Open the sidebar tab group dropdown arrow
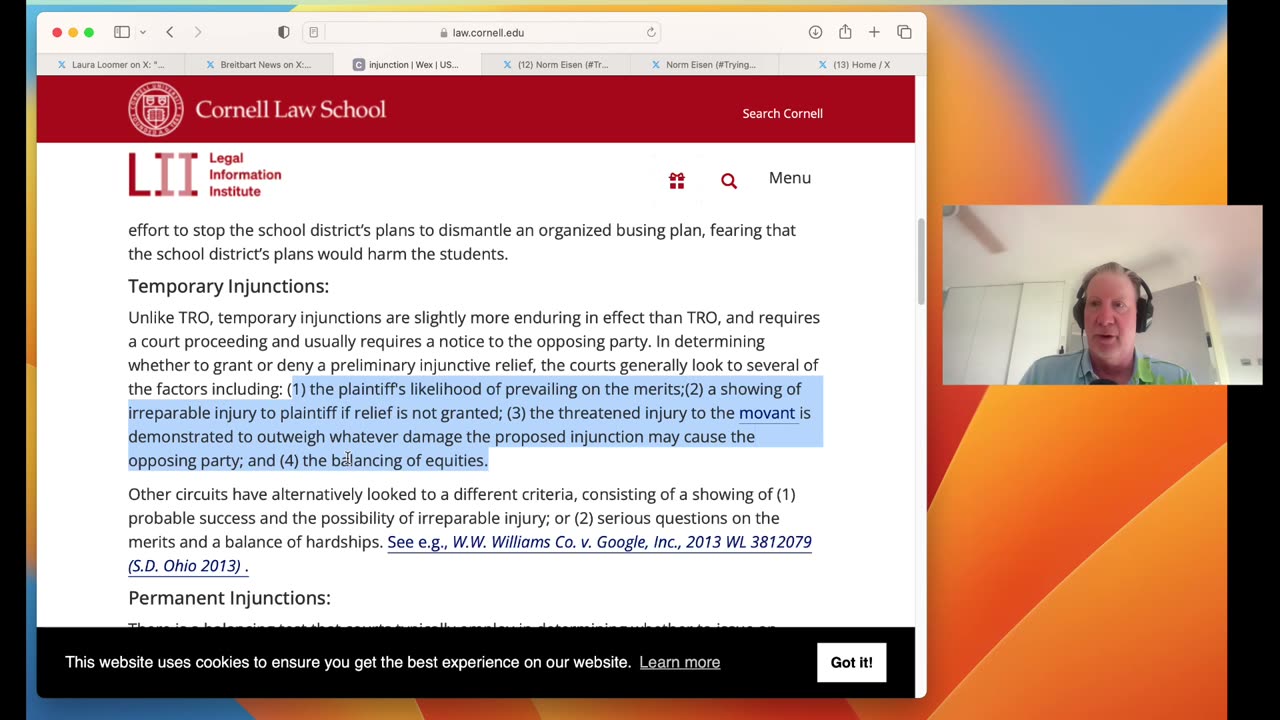The image size is (1280, 720). (x=143, y=33)
